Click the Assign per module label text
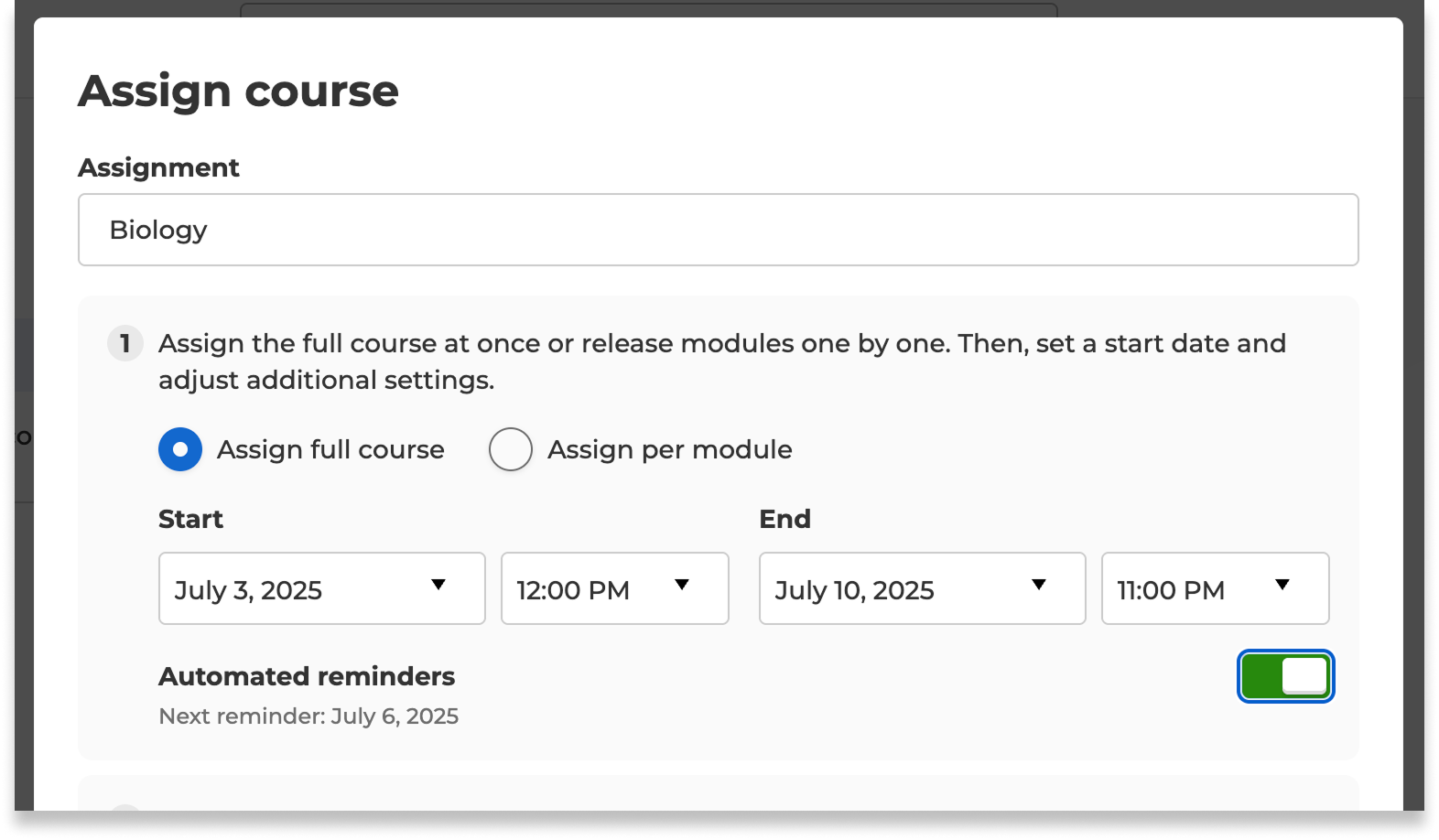The image size is (1439, 840). click(670, 449)
